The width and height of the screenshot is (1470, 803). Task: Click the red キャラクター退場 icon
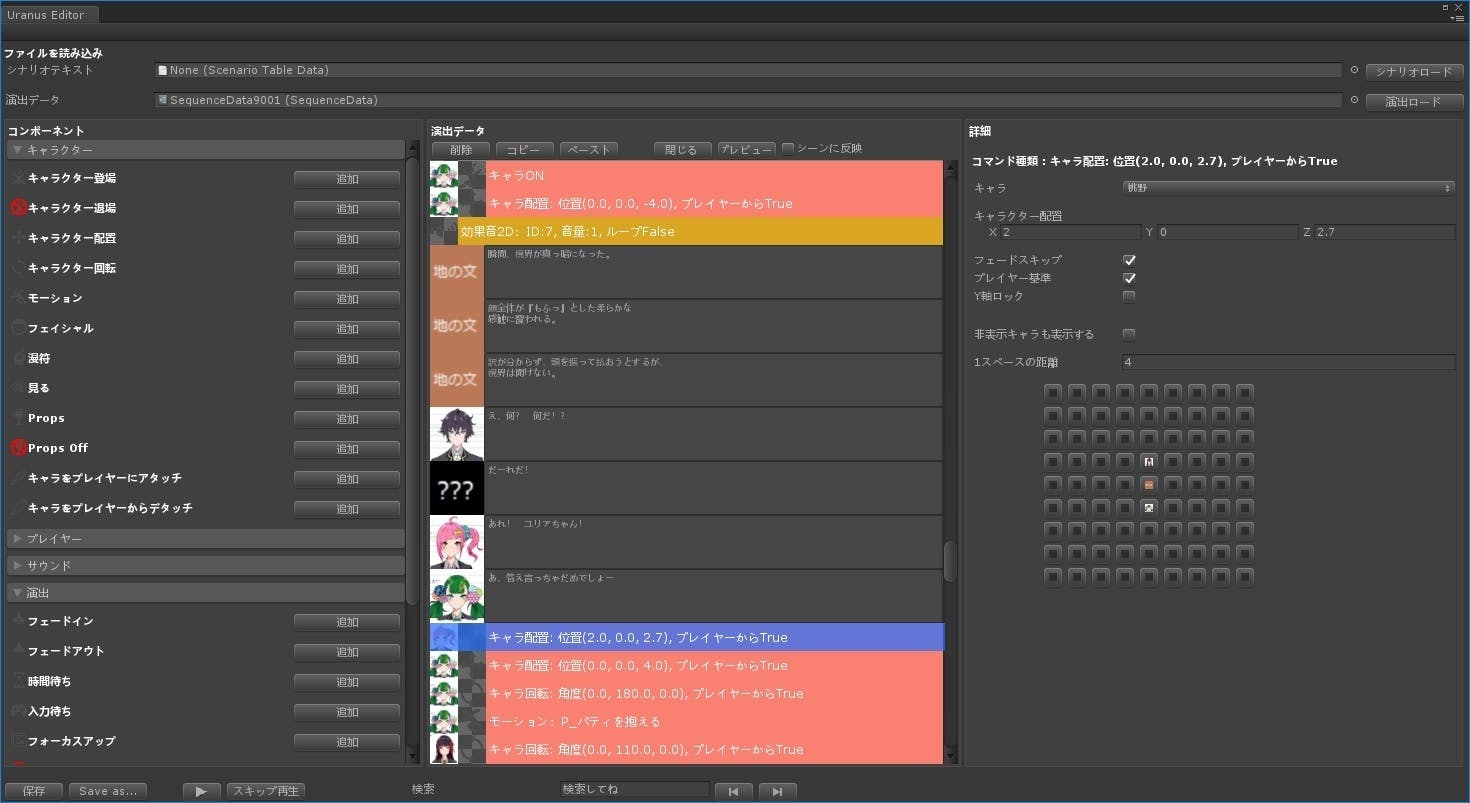point(18,208)
